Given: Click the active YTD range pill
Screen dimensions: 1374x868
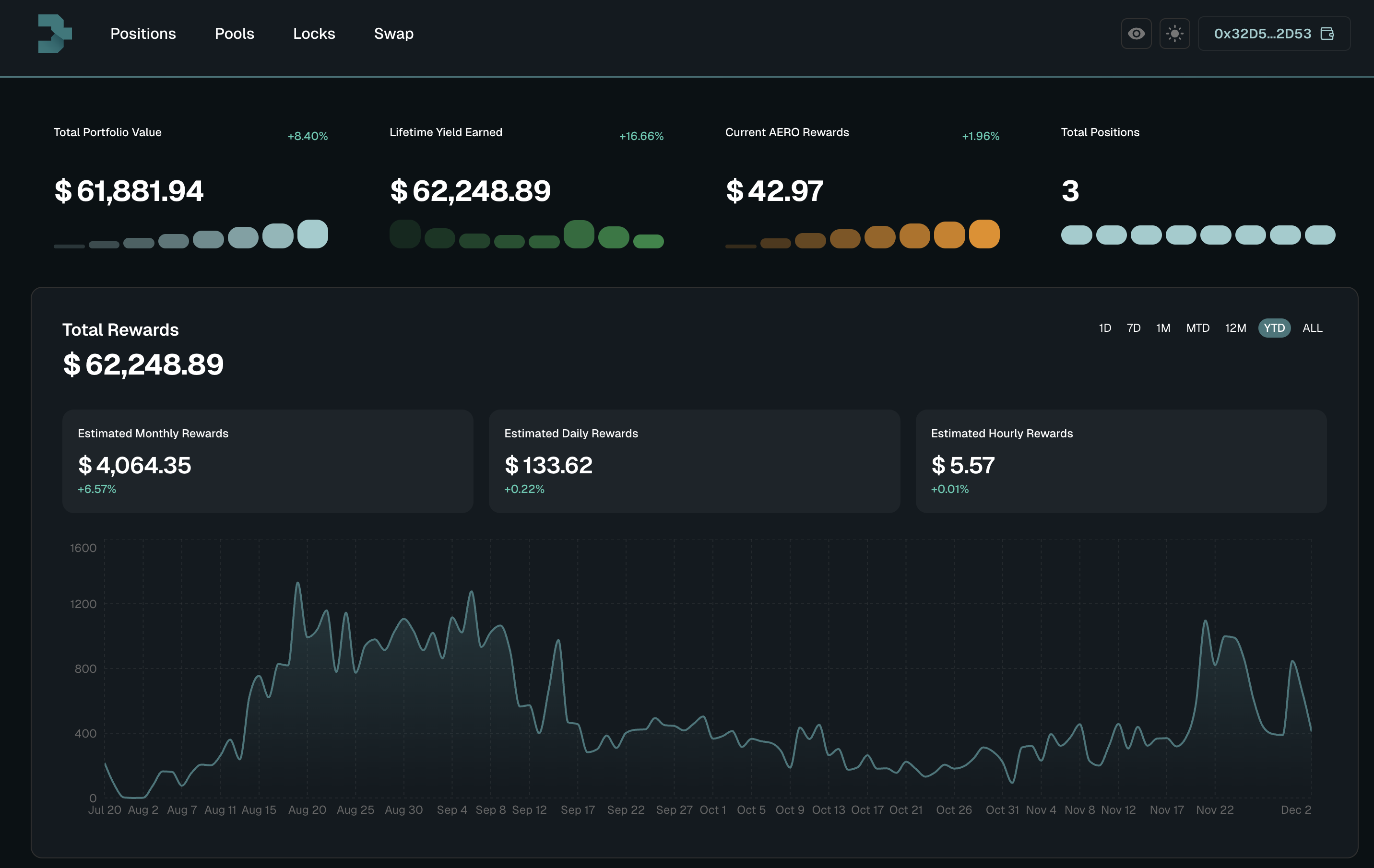Looking at the screenshot, I should coord(1274,328).
